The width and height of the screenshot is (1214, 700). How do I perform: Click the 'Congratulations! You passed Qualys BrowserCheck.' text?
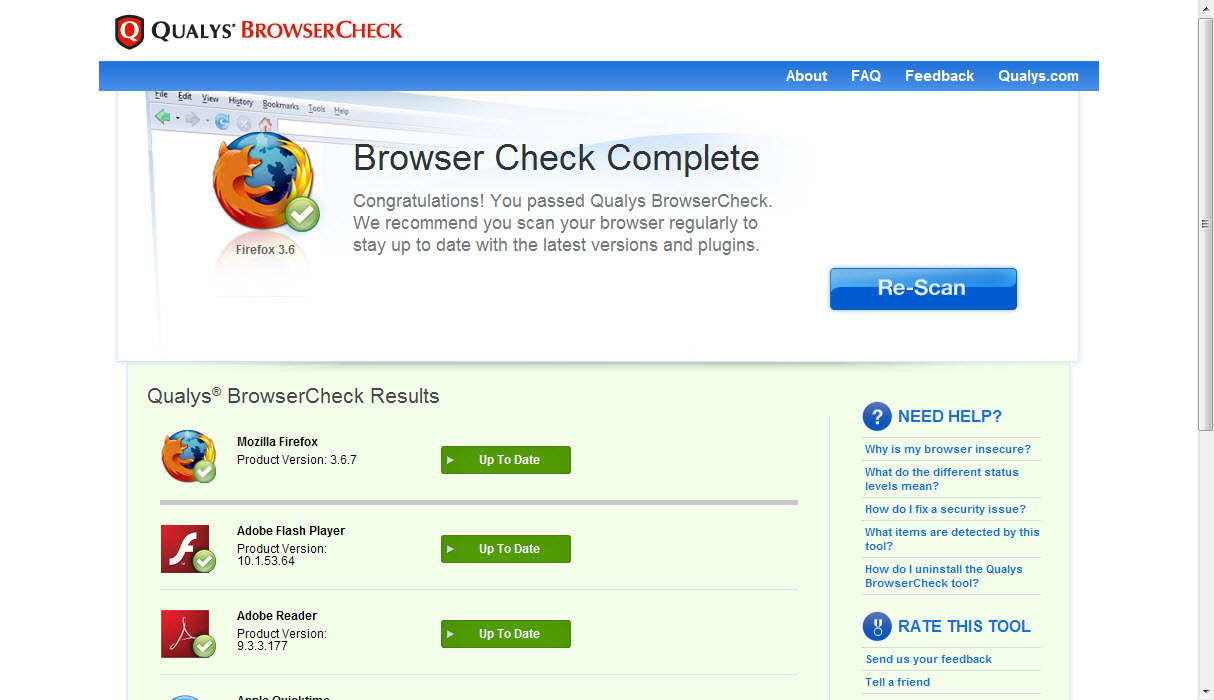tap(563, 201)
